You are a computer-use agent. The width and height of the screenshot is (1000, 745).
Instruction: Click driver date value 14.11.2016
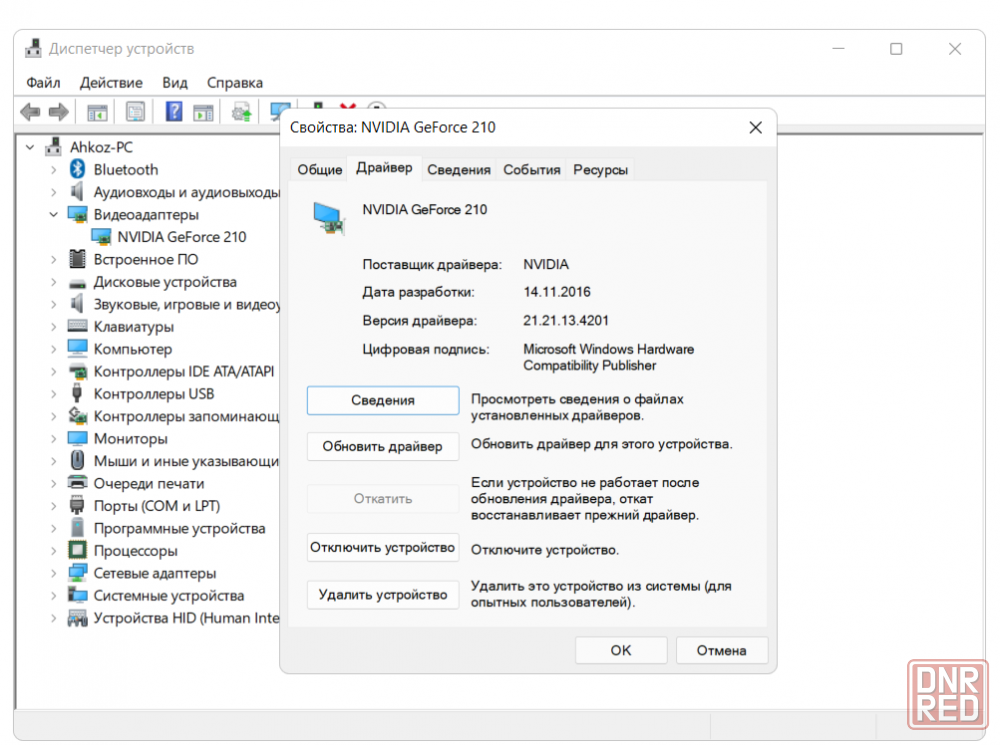[x=557, y=291]
